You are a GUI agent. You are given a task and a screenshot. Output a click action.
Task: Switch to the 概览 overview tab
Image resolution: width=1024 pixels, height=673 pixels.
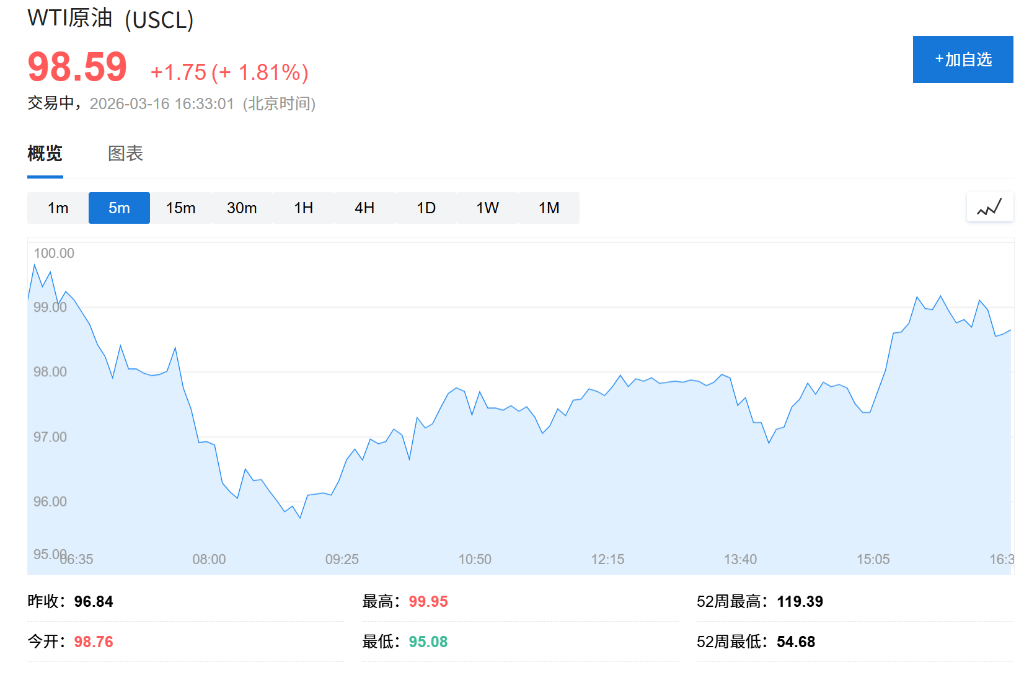tap(45, 153)
